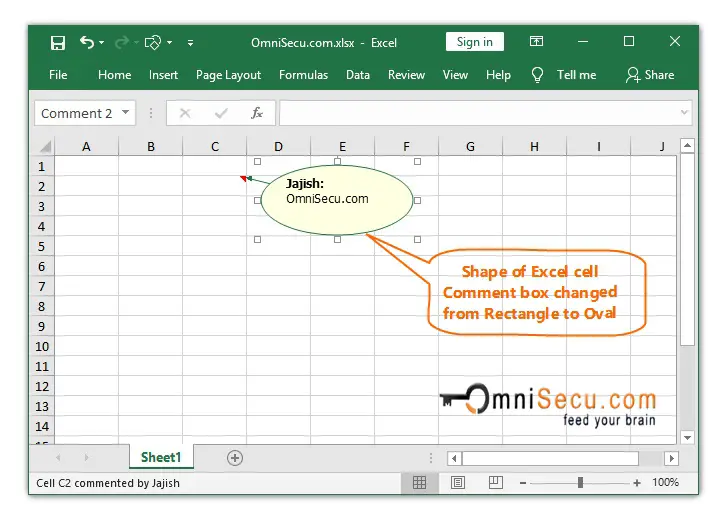The width and height of the screenshot is (722, 525).
Task: Click the Touch/Mouse mode icon
Action: (x=153, y=43)
